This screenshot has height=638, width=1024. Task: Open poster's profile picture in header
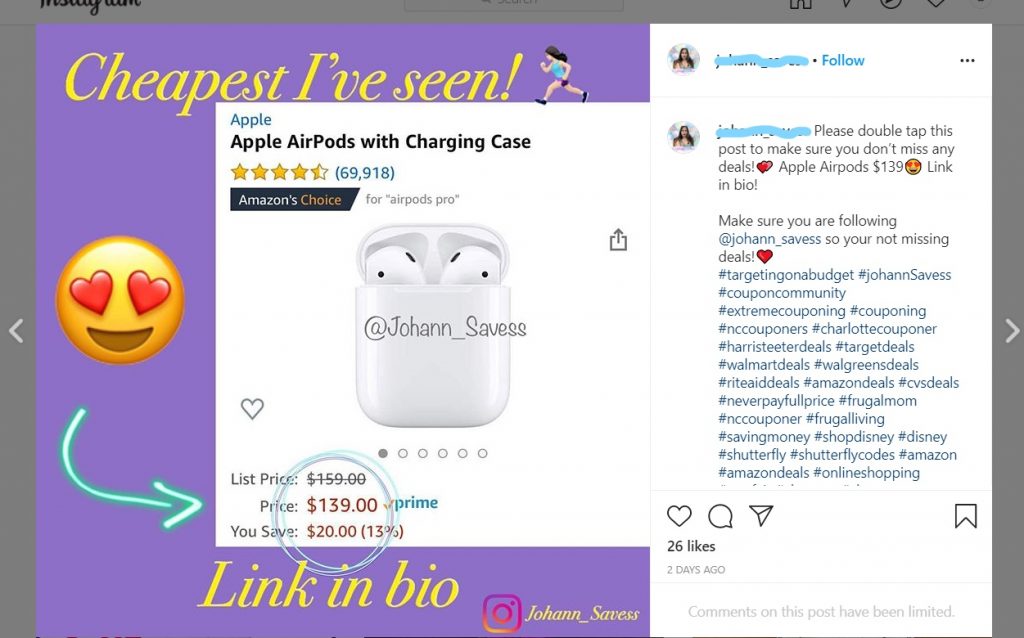point(684,60)
